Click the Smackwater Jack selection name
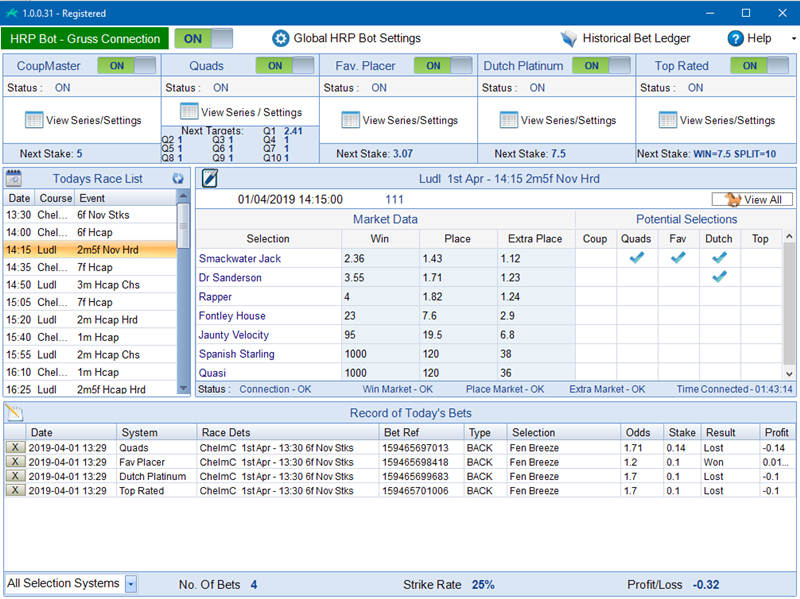This screenshot has height=599, width=800. [x=240, y=259]
